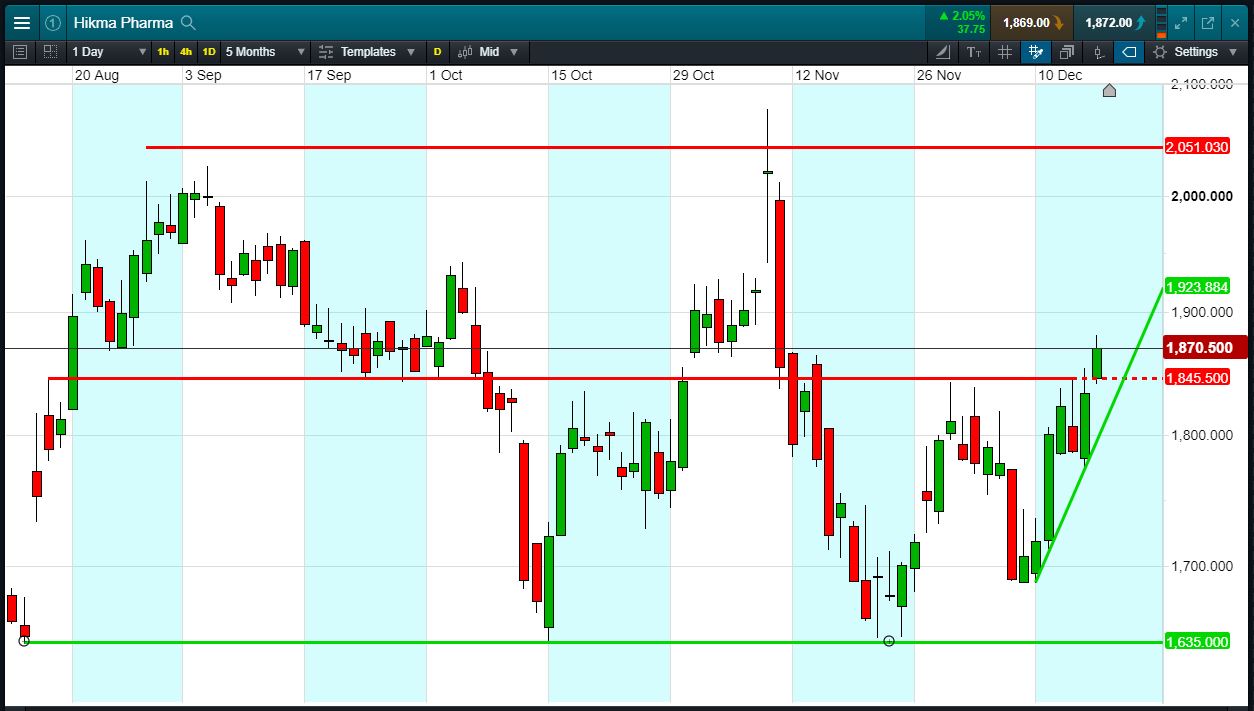Click the left circle handle on green support line
The width and height of the screenshot is (1254, 711).
25,641
